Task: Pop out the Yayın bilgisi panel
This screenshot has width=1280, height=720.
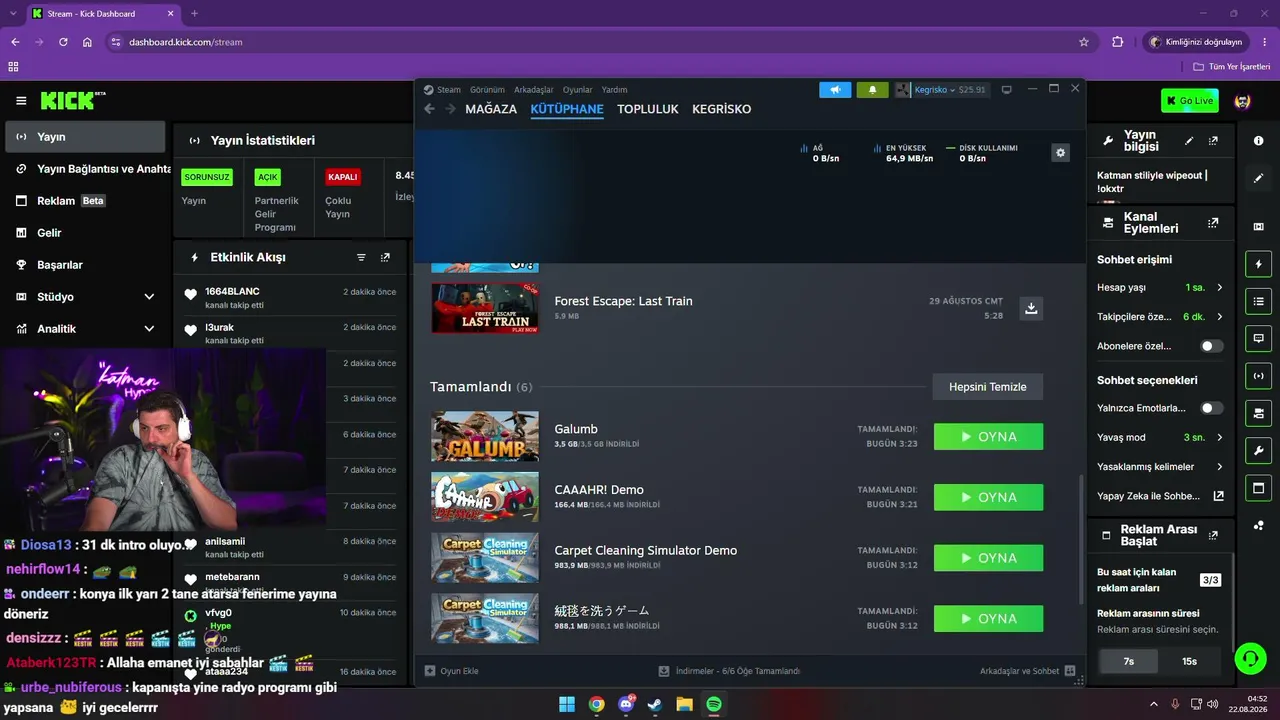Action: 1213,141
